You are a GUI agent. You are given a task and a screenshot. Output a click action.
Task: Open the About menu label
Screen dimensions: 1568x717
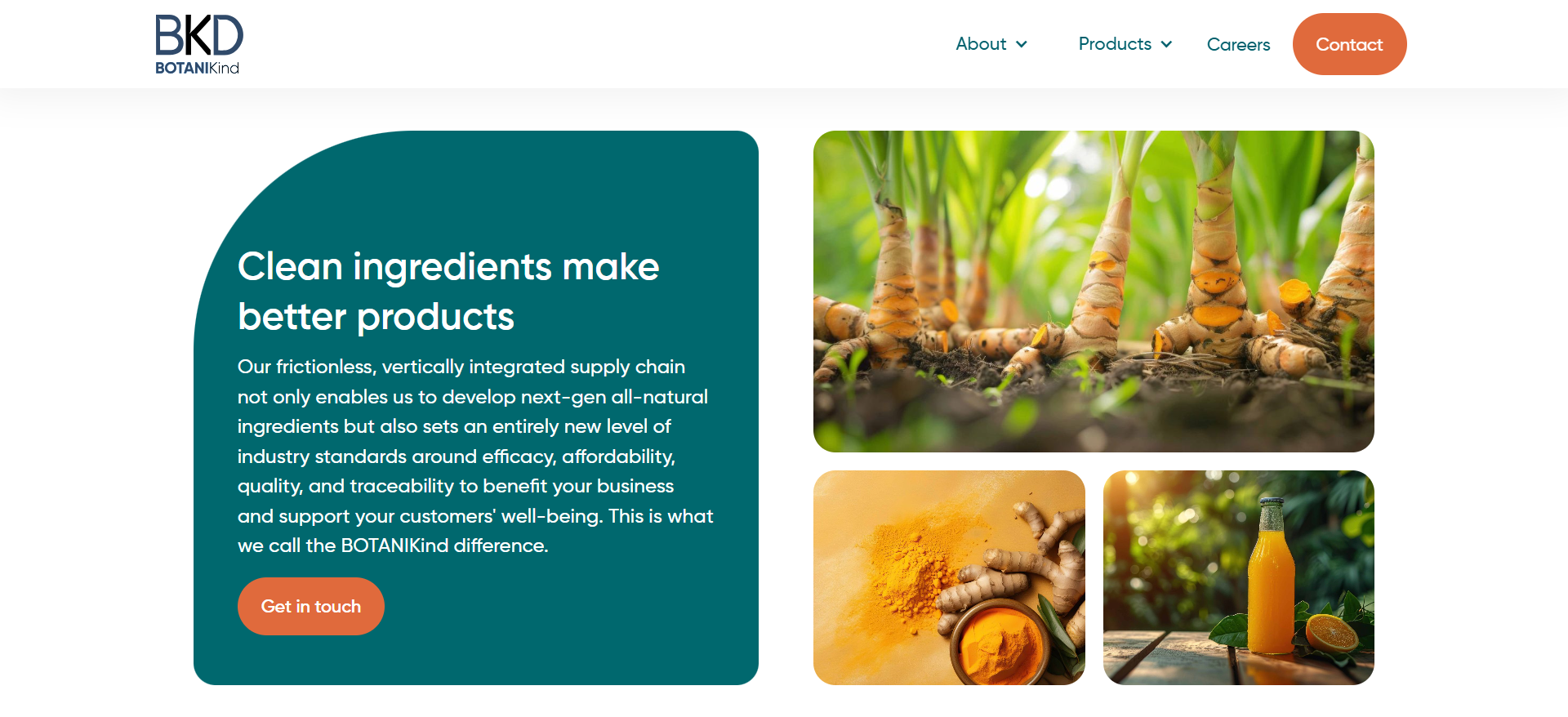pyautogui.click(x=981, y=44)
